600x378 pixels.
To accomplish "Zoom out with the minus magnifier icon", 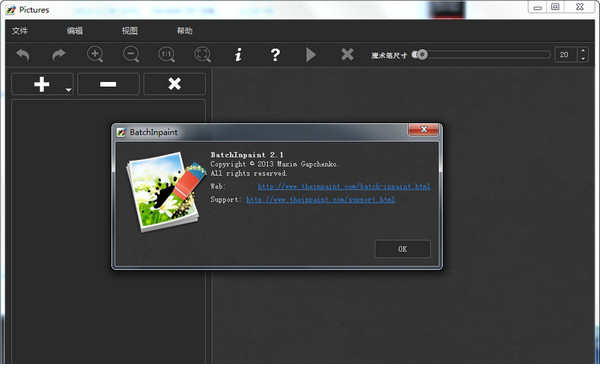I will coord(131,54).
